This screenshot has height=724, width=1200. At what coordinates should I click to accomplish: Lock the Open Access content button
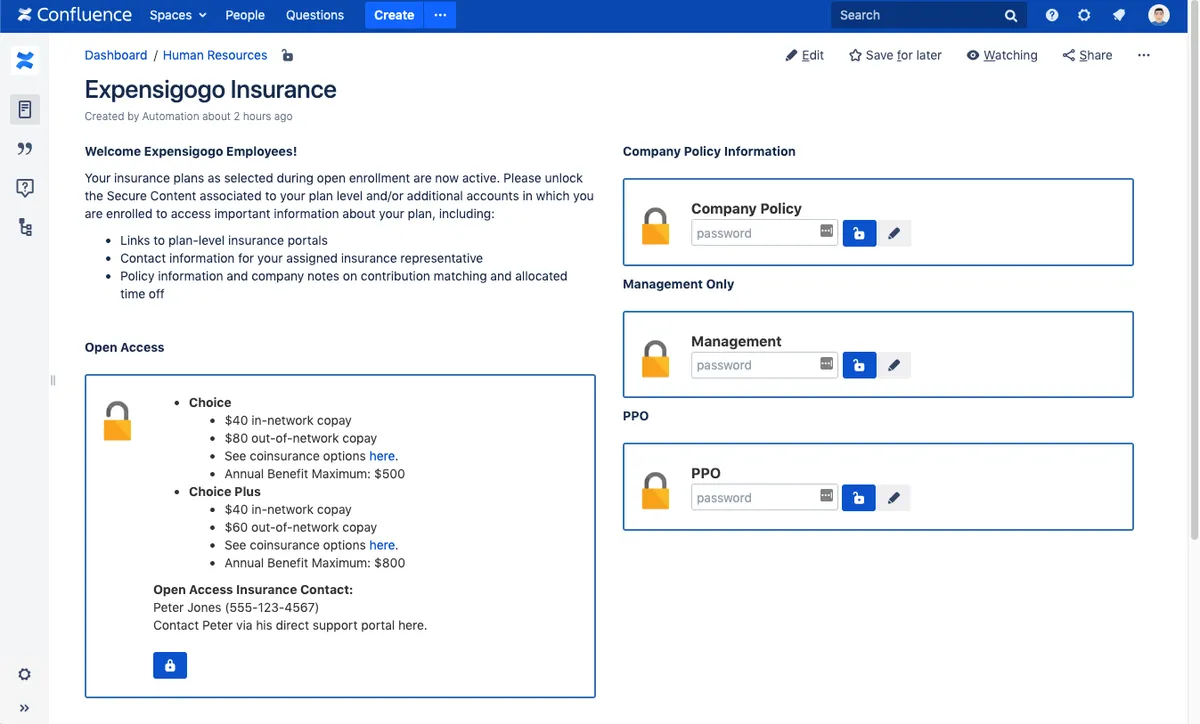pyautogui.click(x=170, y=665)
